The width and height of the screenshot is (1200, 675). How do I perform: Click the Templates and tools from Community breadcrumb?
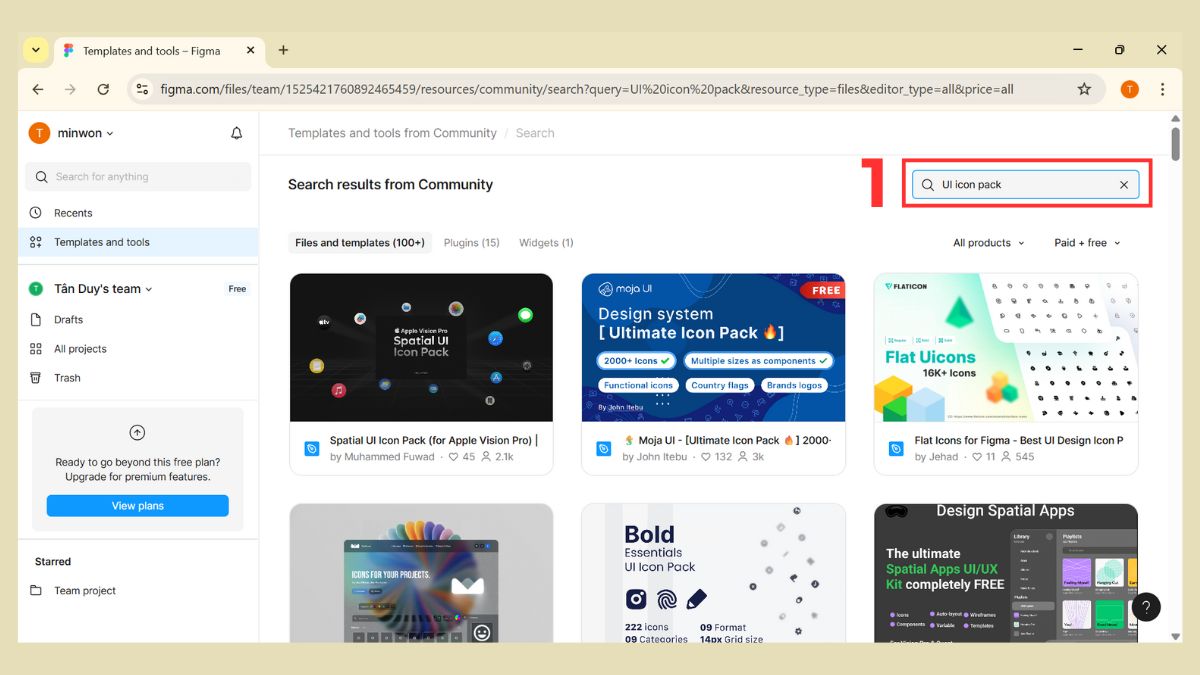coord(392,133)
